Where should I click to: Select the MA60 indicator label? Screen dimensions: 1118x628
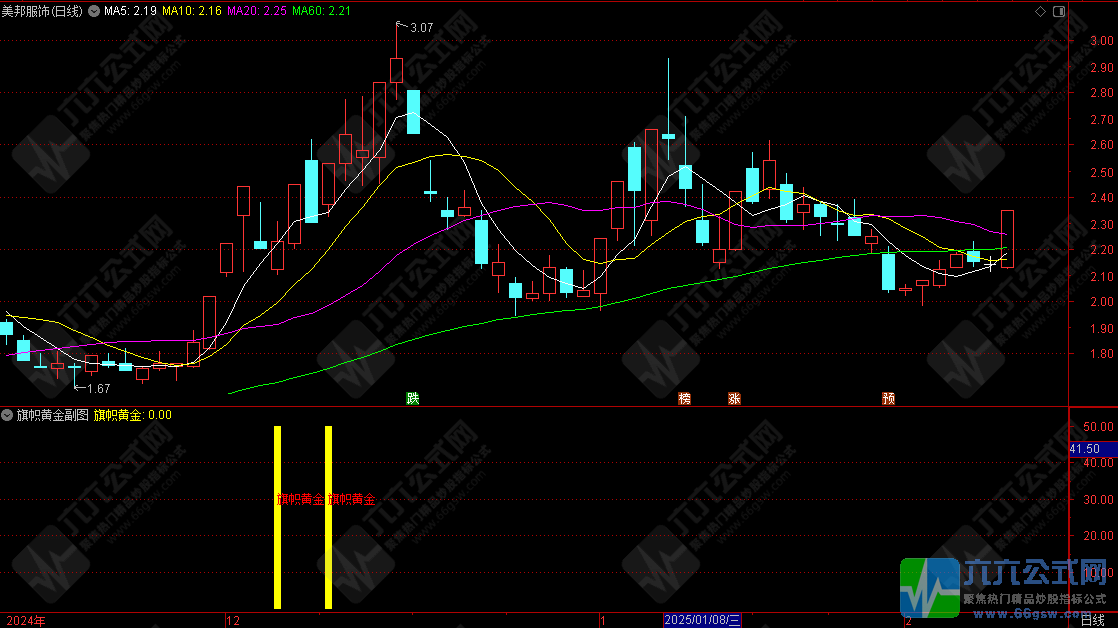[320, 11]
